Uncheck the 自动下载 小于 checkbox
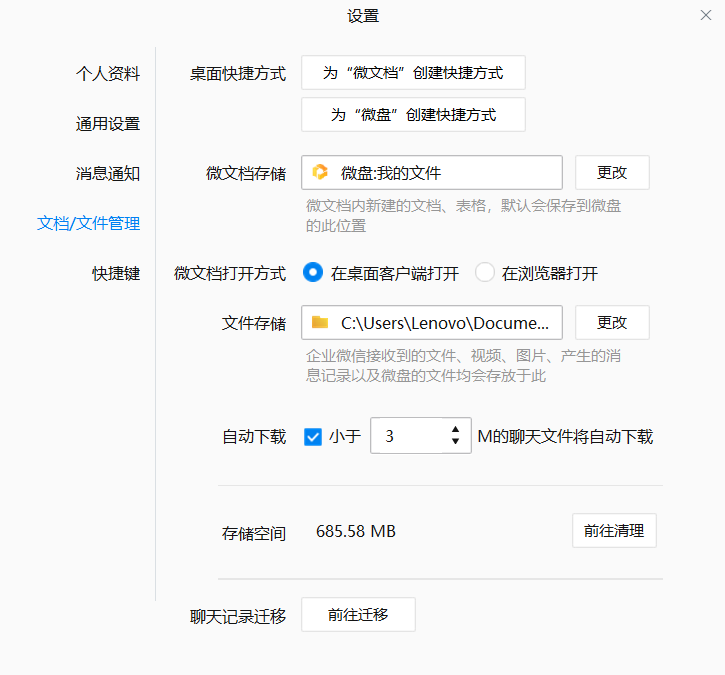725x675 pixels. coord(313,436)
